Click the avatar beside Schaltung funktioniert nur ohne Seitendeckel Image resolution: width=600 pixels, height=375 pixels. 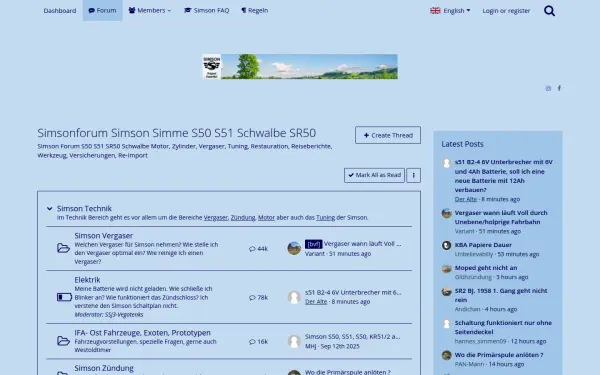447,324
